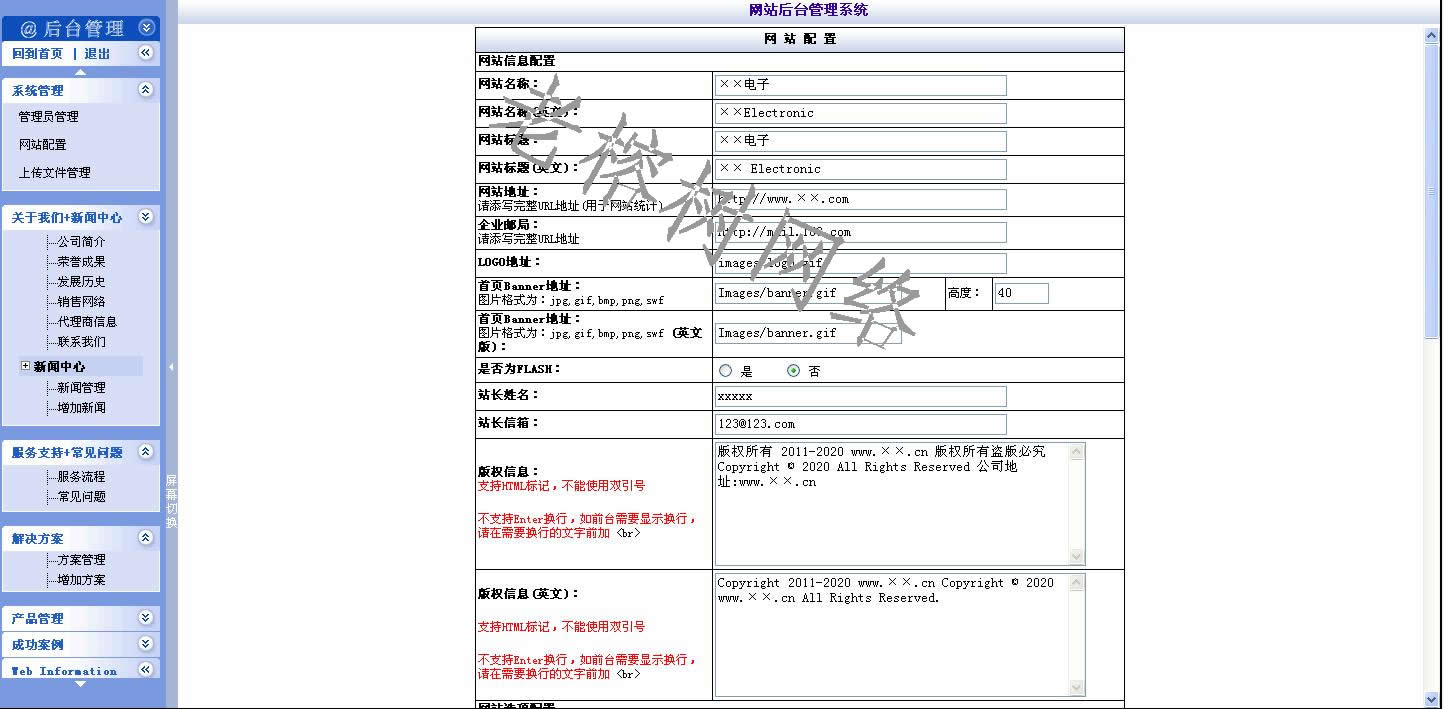Open 新闻管理 in the sidebar
This screenshot has height=709, width=1444.
[x=81, y=388]
